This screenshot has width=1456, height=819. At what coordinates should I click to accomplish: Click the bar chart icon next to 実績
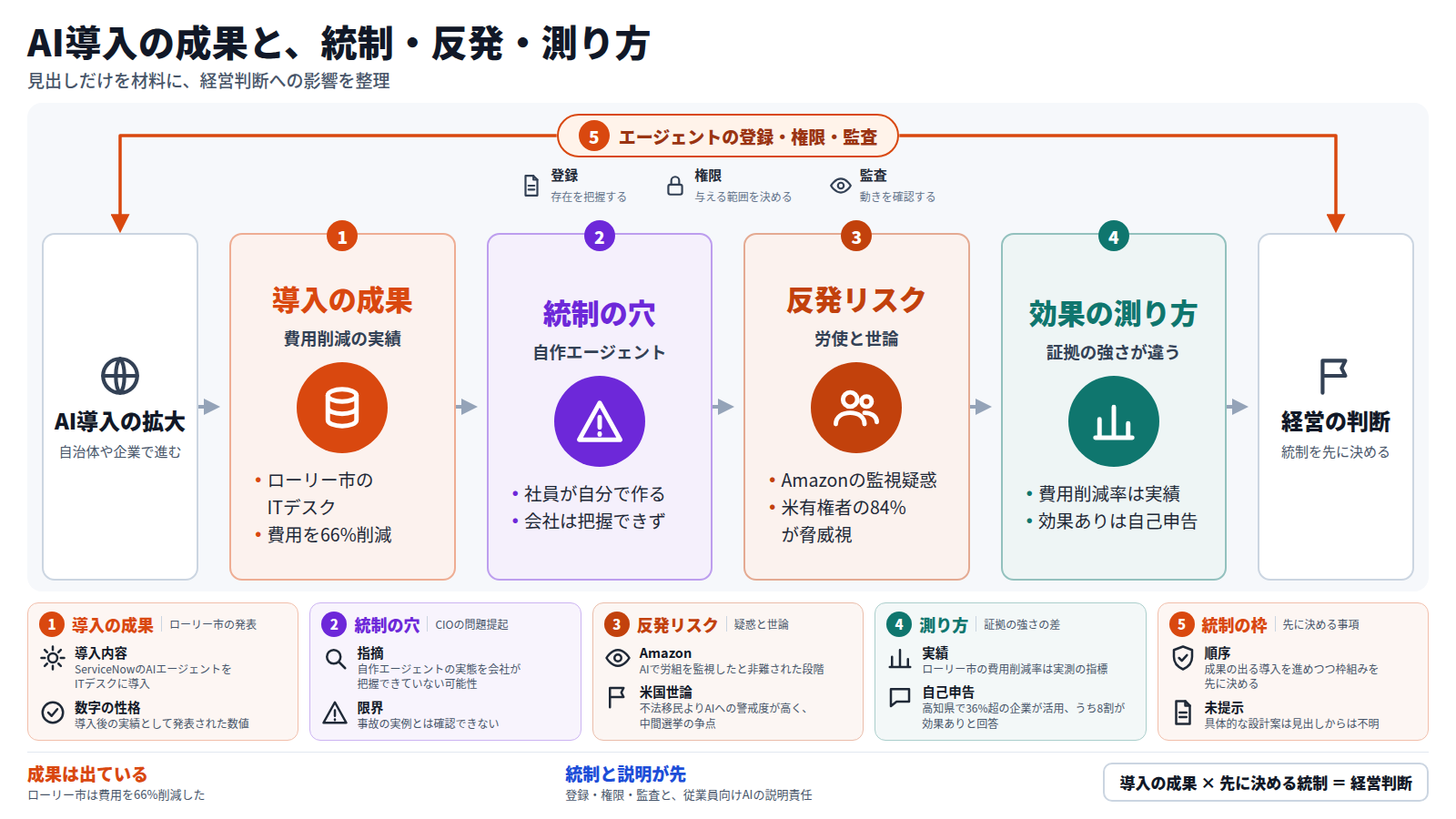click(900, 658)
